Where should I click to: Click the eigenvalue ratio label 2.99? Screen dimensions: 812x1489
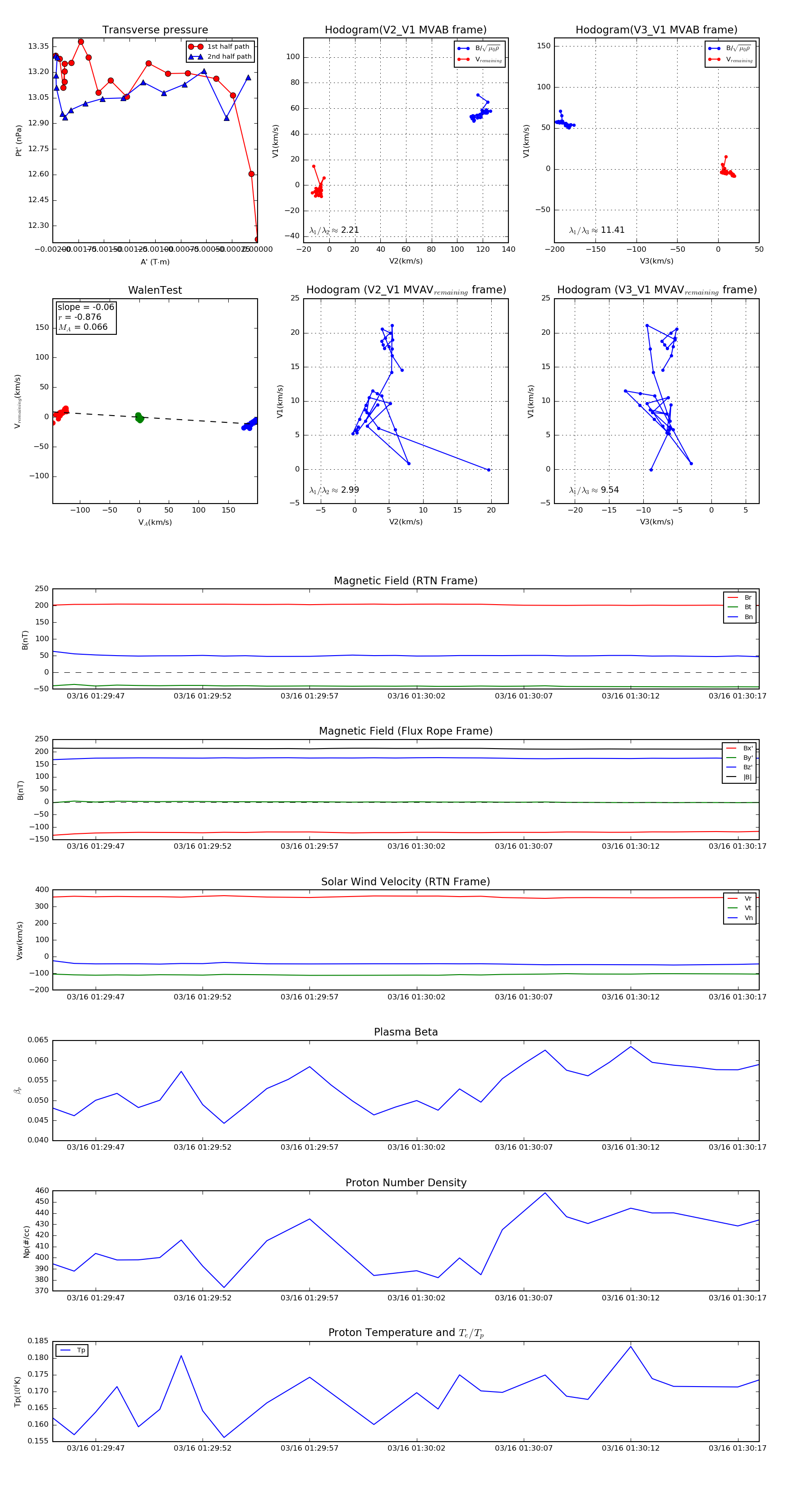tap(334, 490)
